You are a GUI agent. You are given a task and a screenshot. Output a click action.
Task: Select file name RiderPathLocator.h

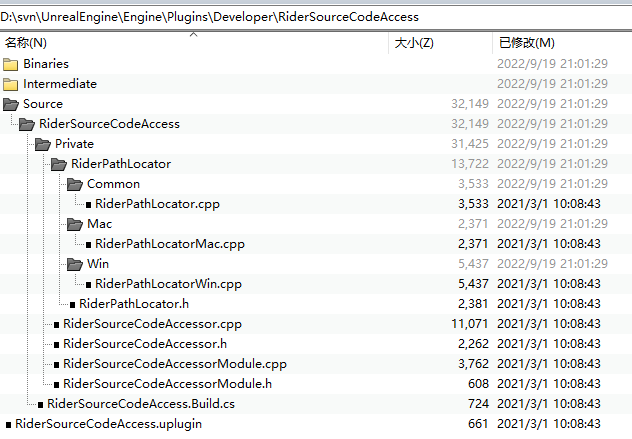(x=134, y=304)
